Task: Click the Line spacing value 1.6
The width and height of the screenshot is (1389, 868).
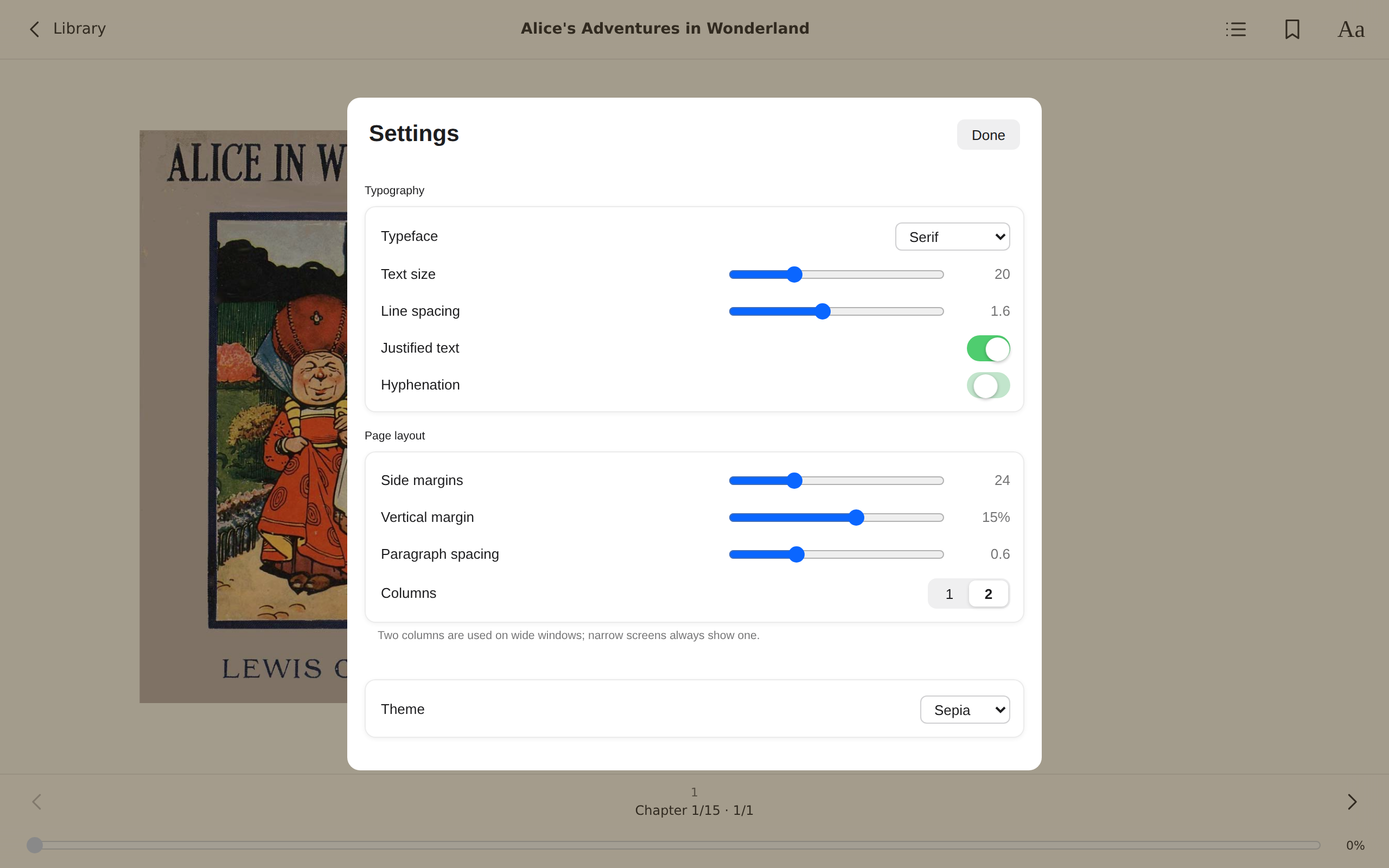Action: pos(1000,311)
